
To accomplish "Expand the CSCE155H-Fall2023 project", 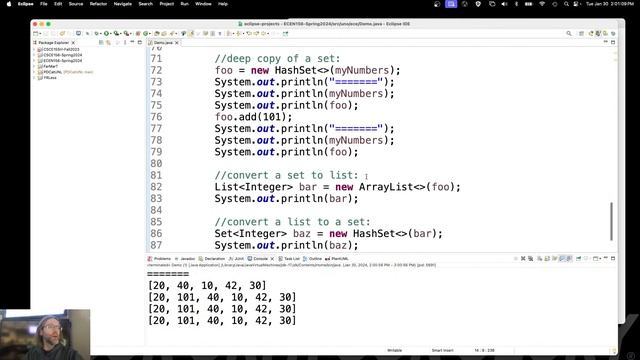I will click(34, 49).
